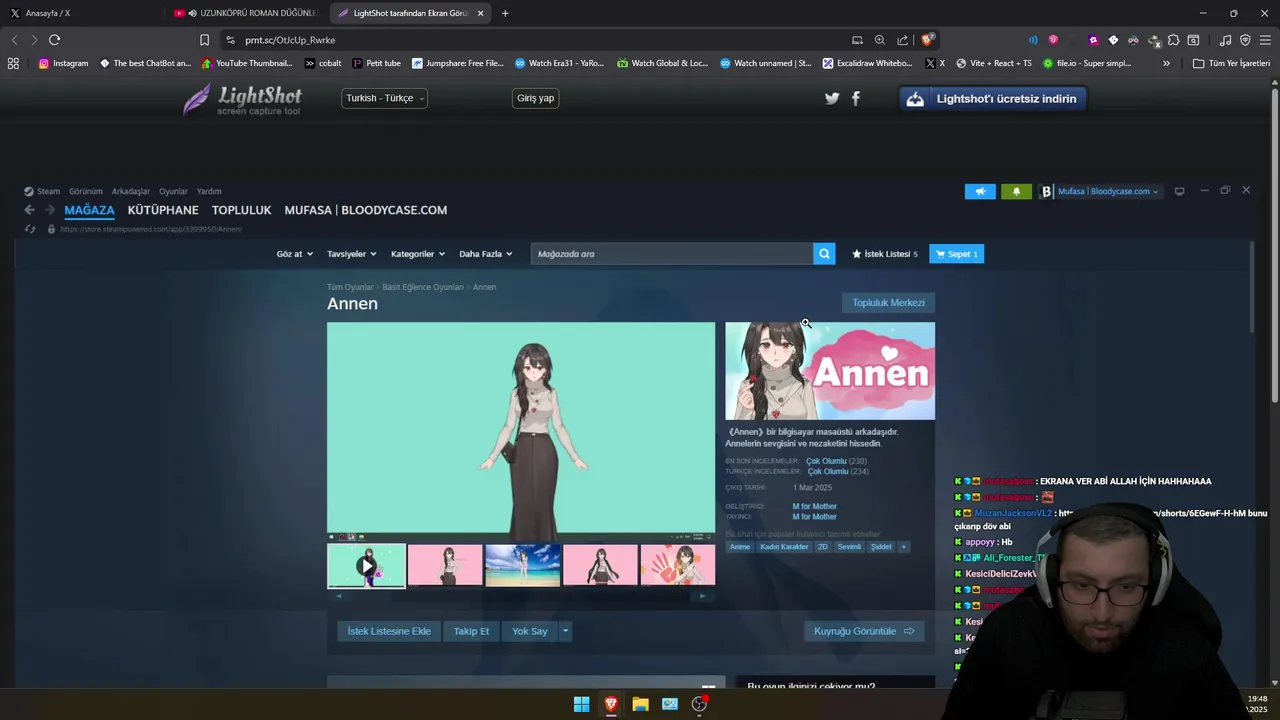This screenshot has width=1280, height=720.
Task: Click the Sepet 1 cart button
Action: (x=956, y=254)
